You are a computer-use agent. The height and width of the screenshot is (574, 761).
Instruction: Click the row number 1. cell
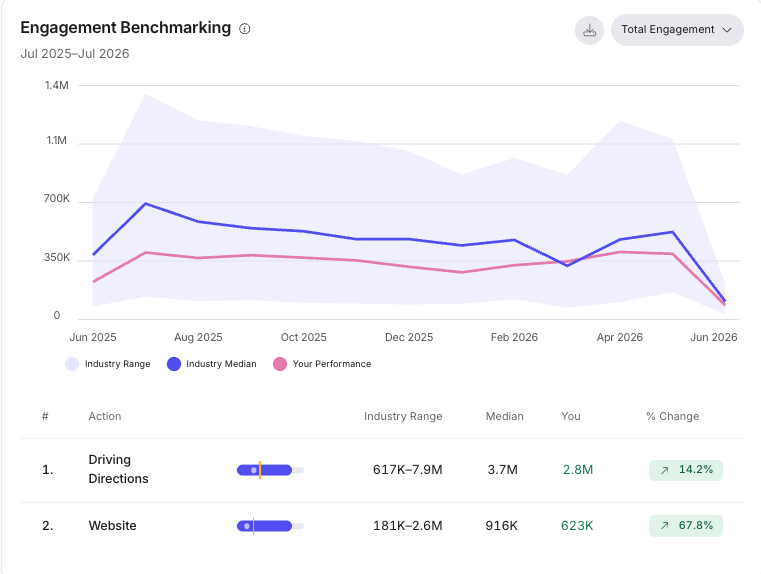(x=48, y=470)
